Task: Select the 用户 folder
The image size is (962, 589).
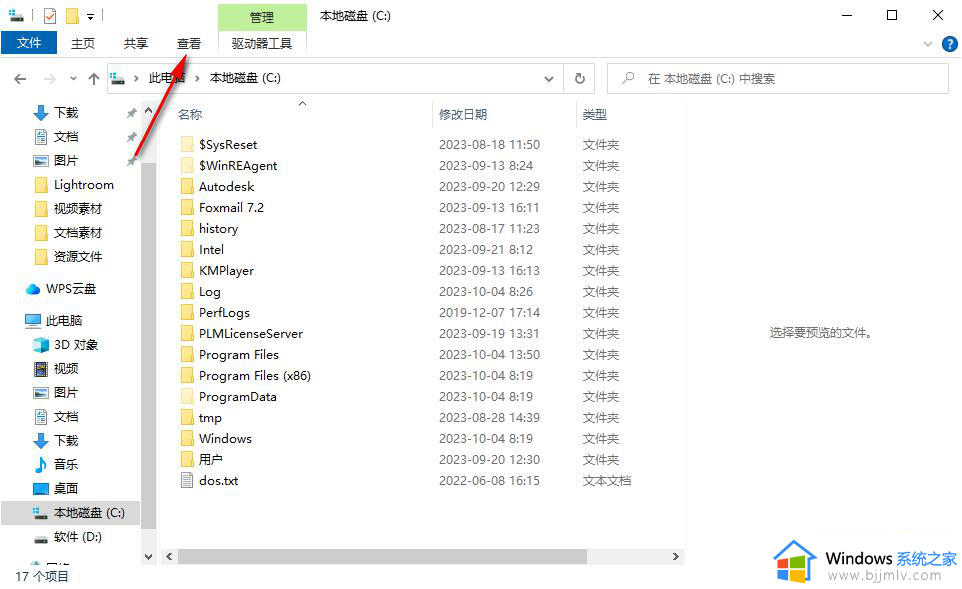Action: 210,460
